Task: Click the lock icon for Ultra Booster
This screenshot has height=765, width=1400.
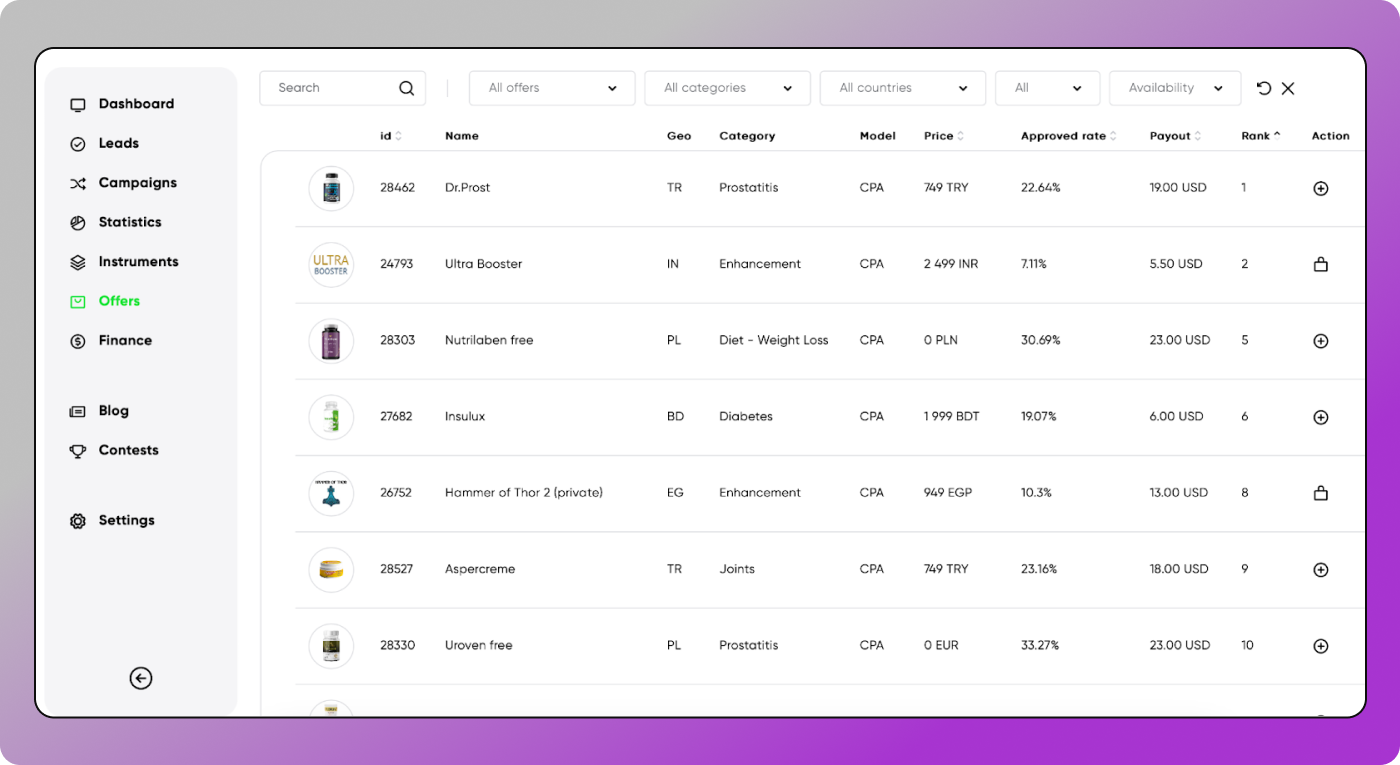Action: click(x=1320, y=265)
